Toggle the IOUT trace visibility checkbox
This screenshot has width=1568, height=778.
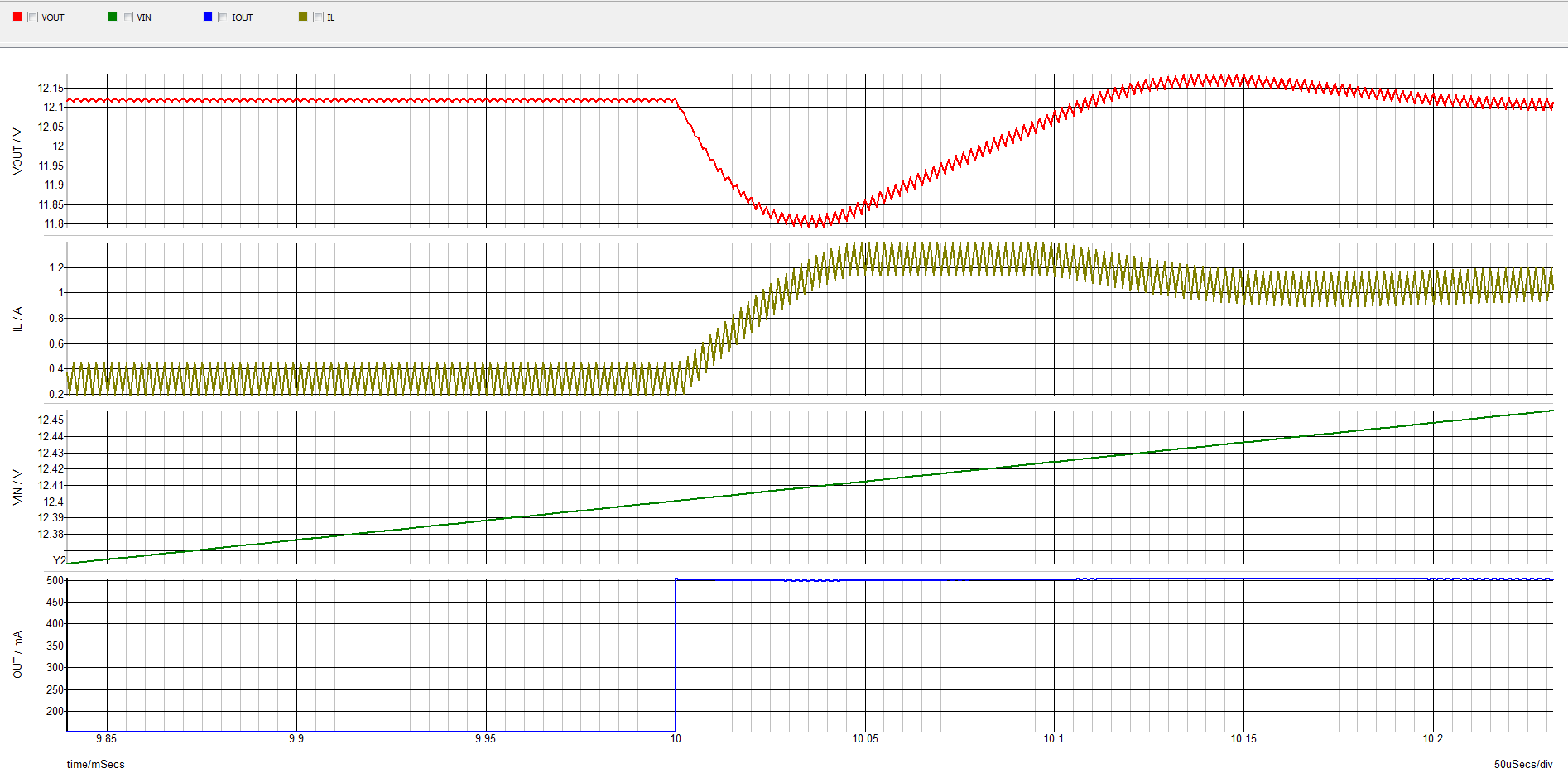(x=223, y=16)
